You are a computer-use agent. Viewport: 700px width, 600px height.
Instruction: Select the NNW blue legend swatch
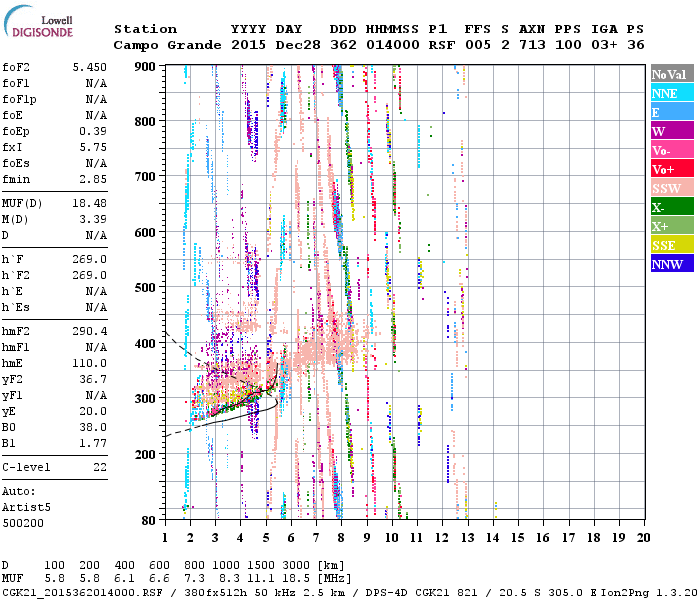coord(672,264)
